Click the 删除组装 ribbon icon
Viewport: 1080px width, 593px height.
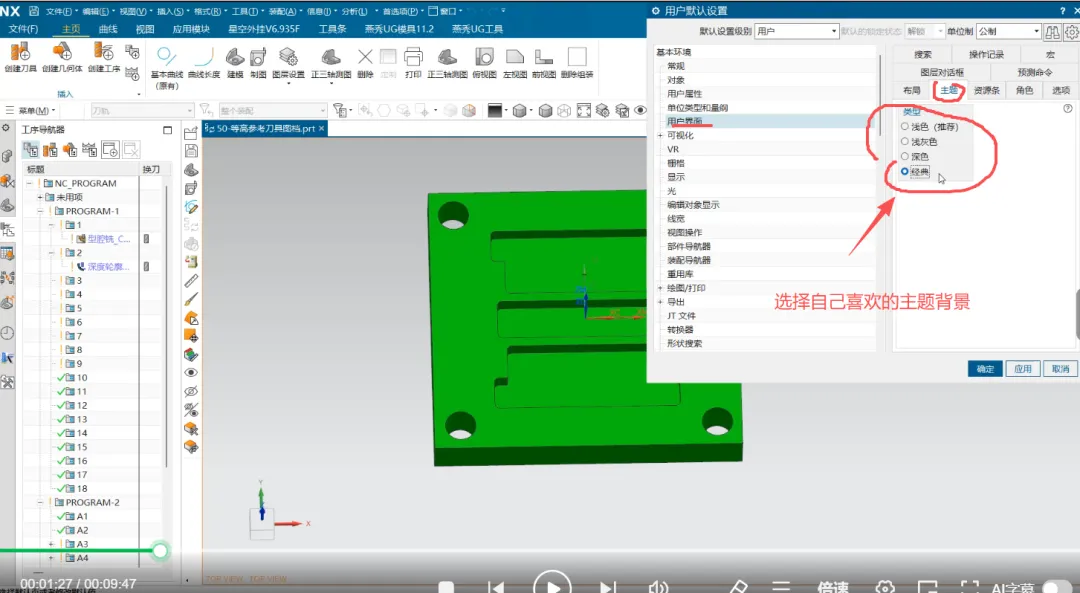coord(577,57)
